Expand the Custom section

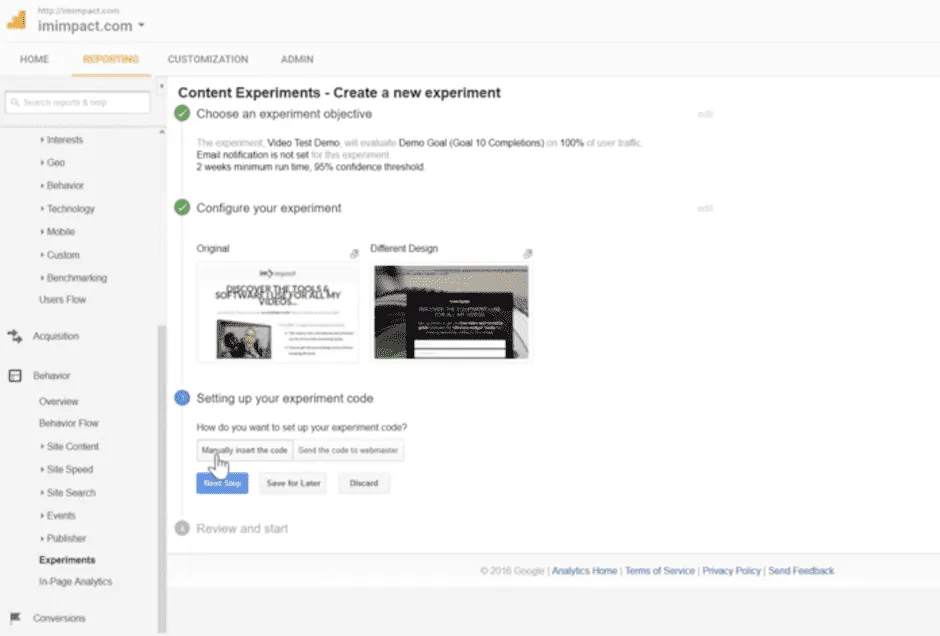[60, 255]
